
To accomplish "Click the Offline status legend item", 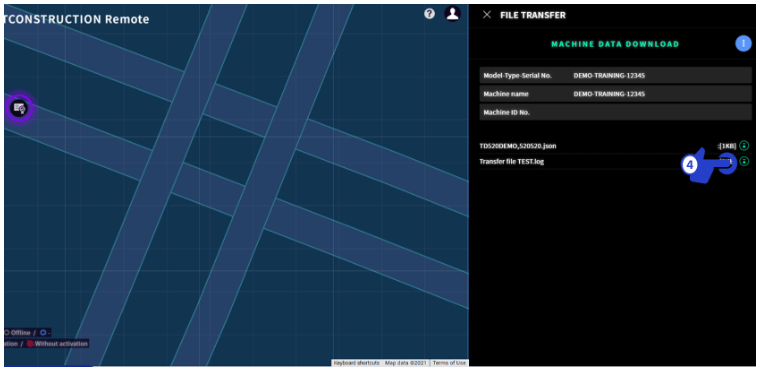I will [x=17, y=333].
